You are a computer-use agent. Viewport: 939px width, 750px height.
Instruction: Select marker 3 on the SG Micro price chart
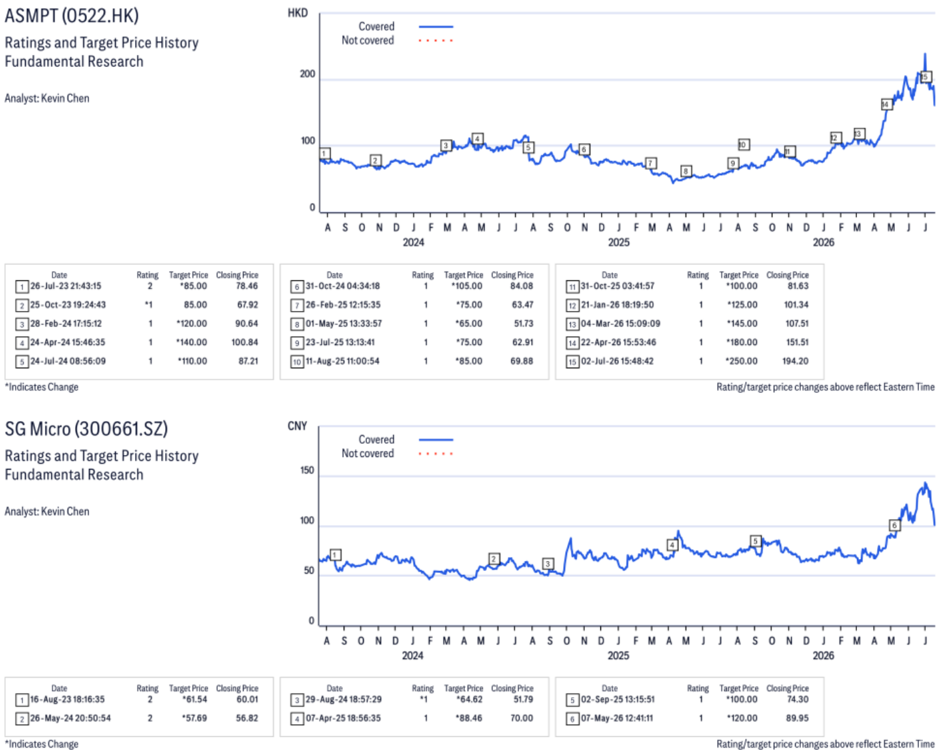pos(547,564)
